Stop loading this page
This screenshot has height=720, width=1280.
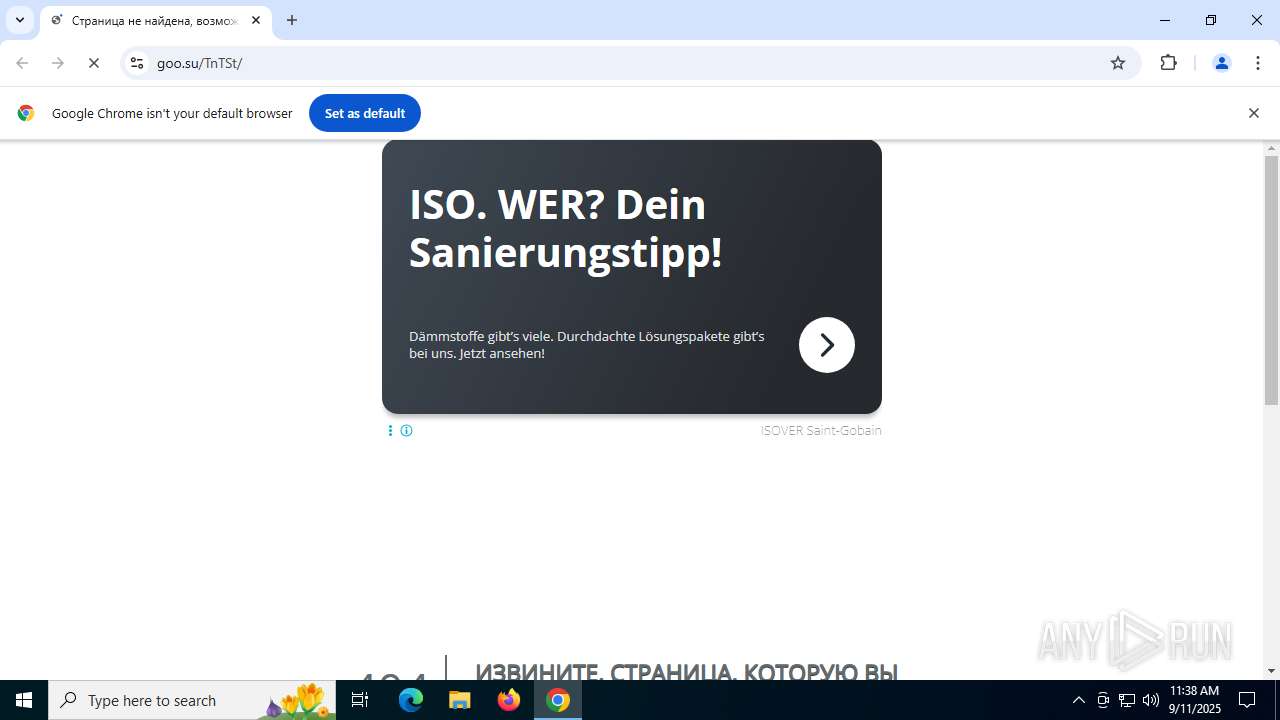(x=94, y=63)
